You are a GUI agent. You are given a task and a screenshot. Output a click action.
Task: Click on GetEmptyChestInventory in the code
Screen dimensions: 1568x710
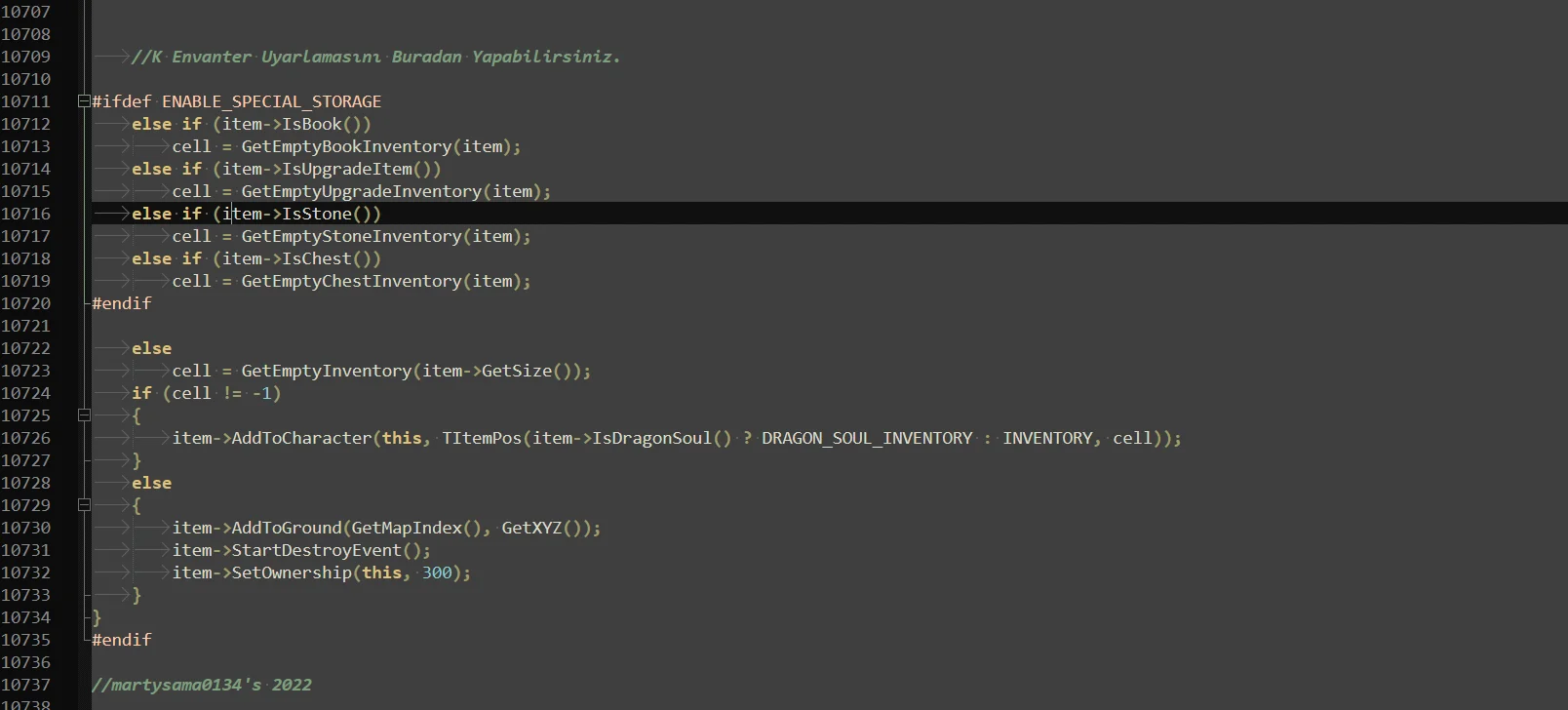click(x=350, y=281)
